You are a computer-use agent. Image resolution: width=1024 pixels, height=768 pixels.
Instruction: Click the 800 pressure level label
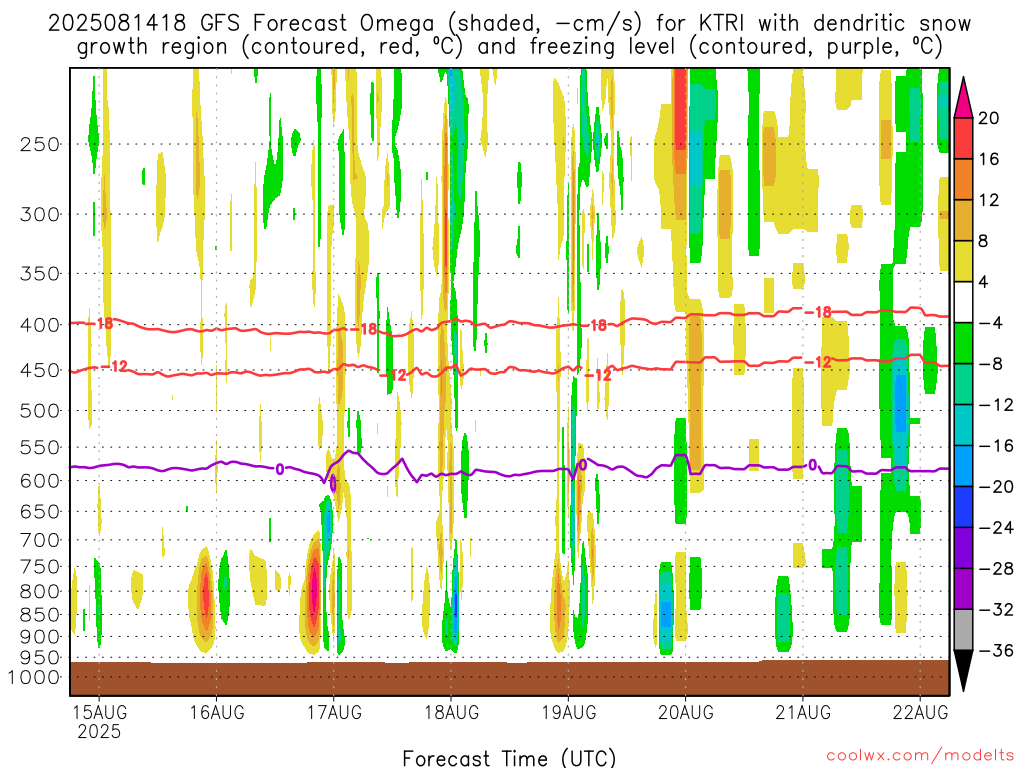[x=40, y=592]
